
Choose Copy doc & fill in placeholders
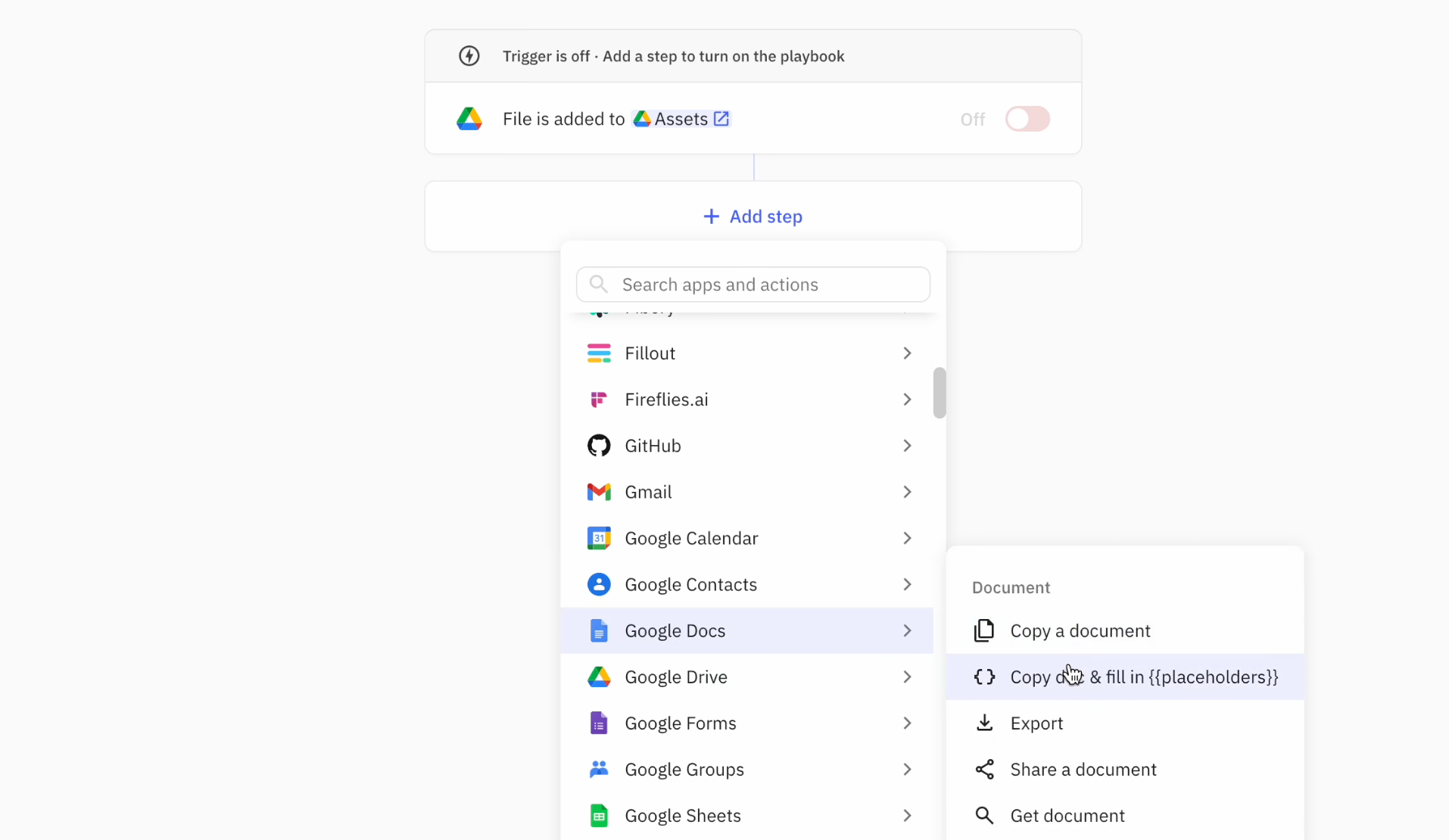(1125, 677)
